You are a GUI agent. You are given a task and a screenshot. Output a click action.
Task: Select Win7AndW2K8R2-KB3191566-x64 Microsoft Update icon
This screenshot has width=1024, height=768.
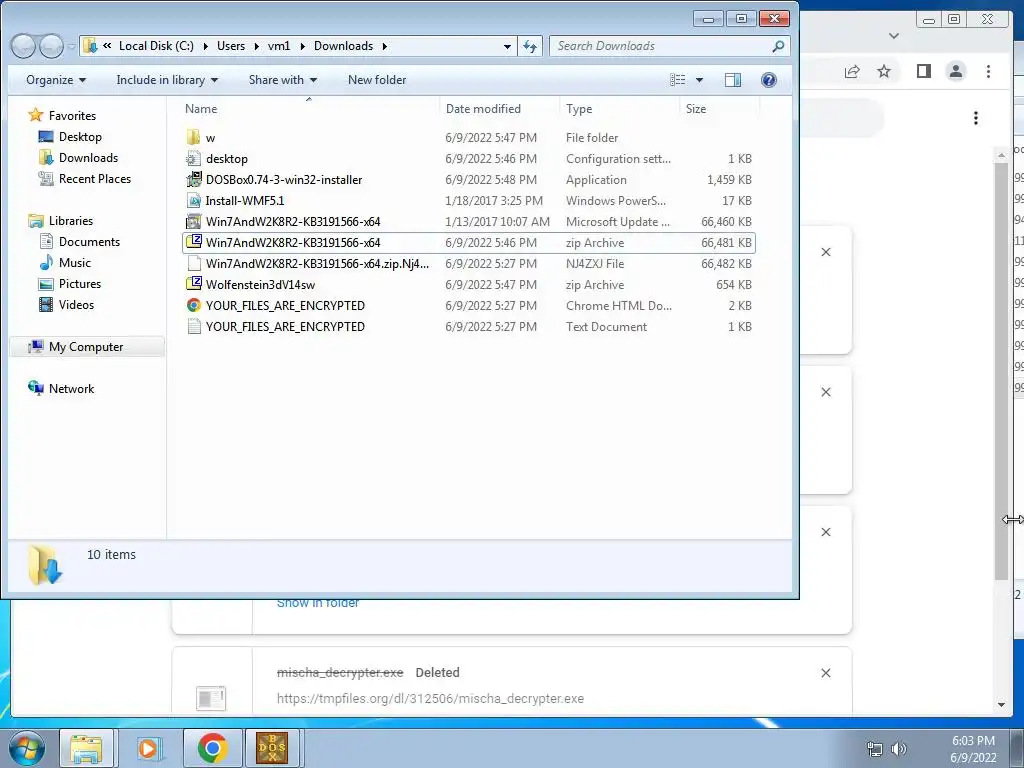pos(193,221)
